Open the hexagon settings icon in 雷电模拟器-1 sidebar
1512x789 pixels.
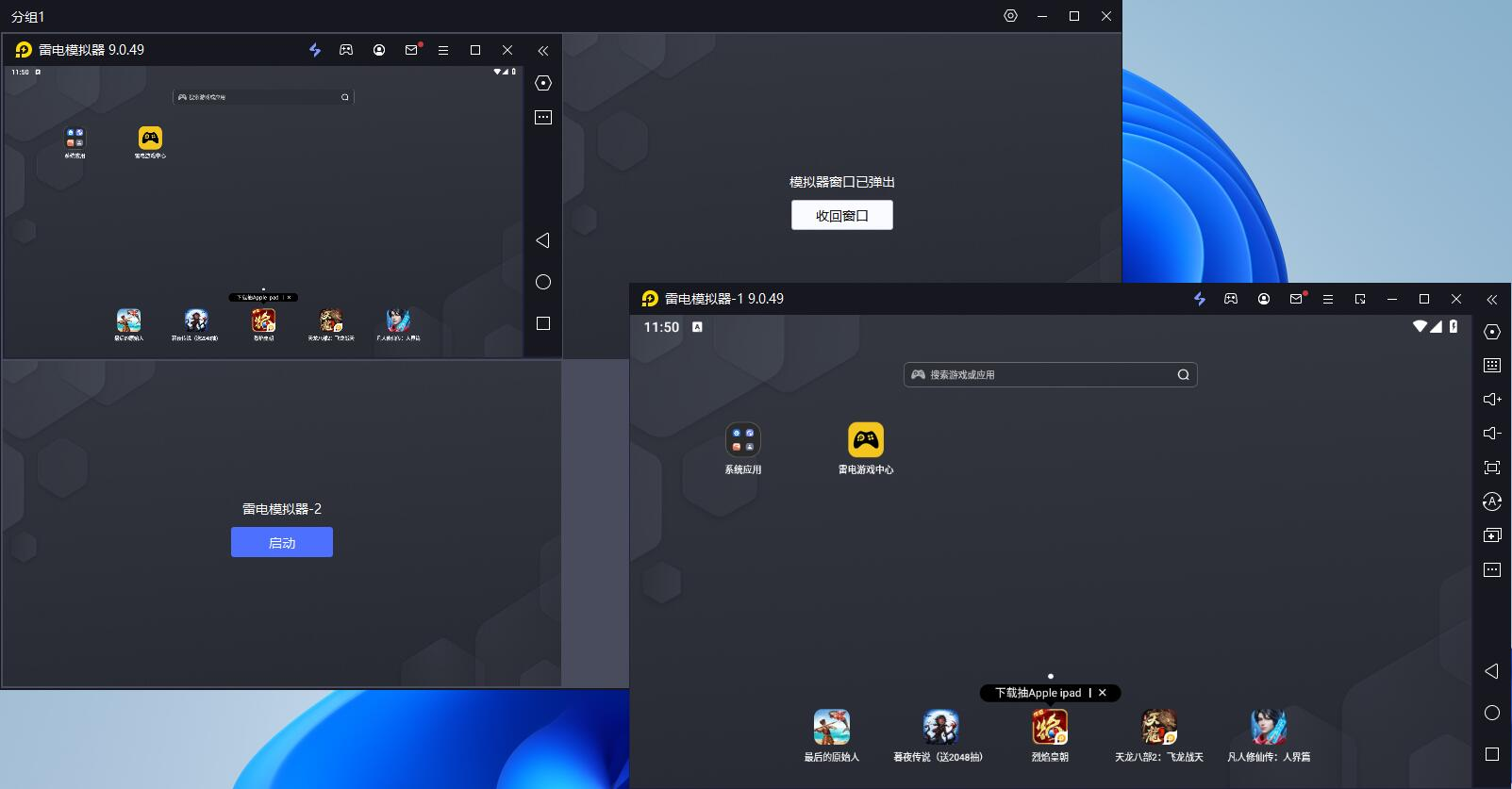(x=1491, y=332)
